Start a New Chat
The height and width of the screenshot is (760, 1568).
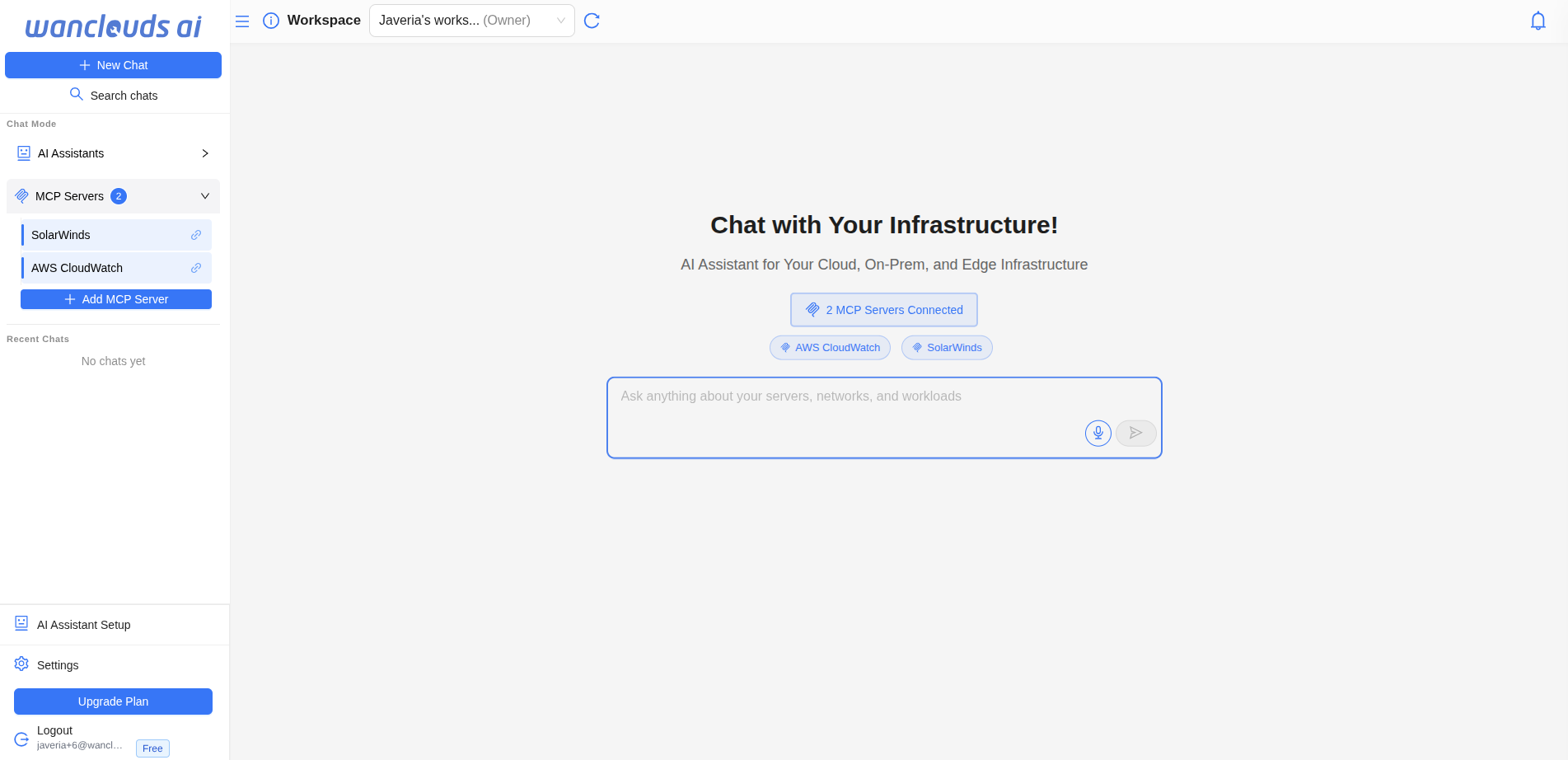click(113, 65)
